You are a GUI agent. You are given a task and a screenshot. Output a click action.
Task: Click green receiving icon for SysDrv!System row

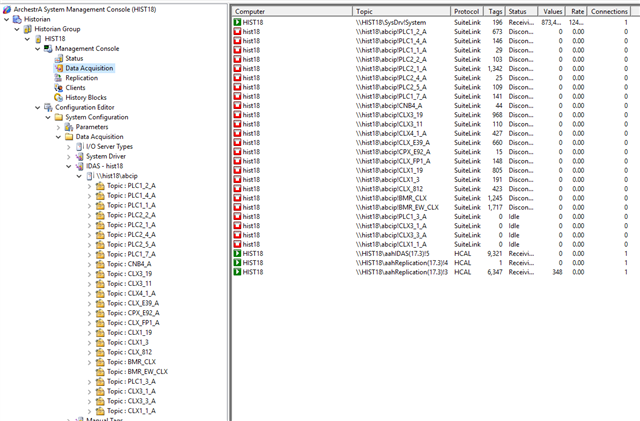(x=237, y=22)
